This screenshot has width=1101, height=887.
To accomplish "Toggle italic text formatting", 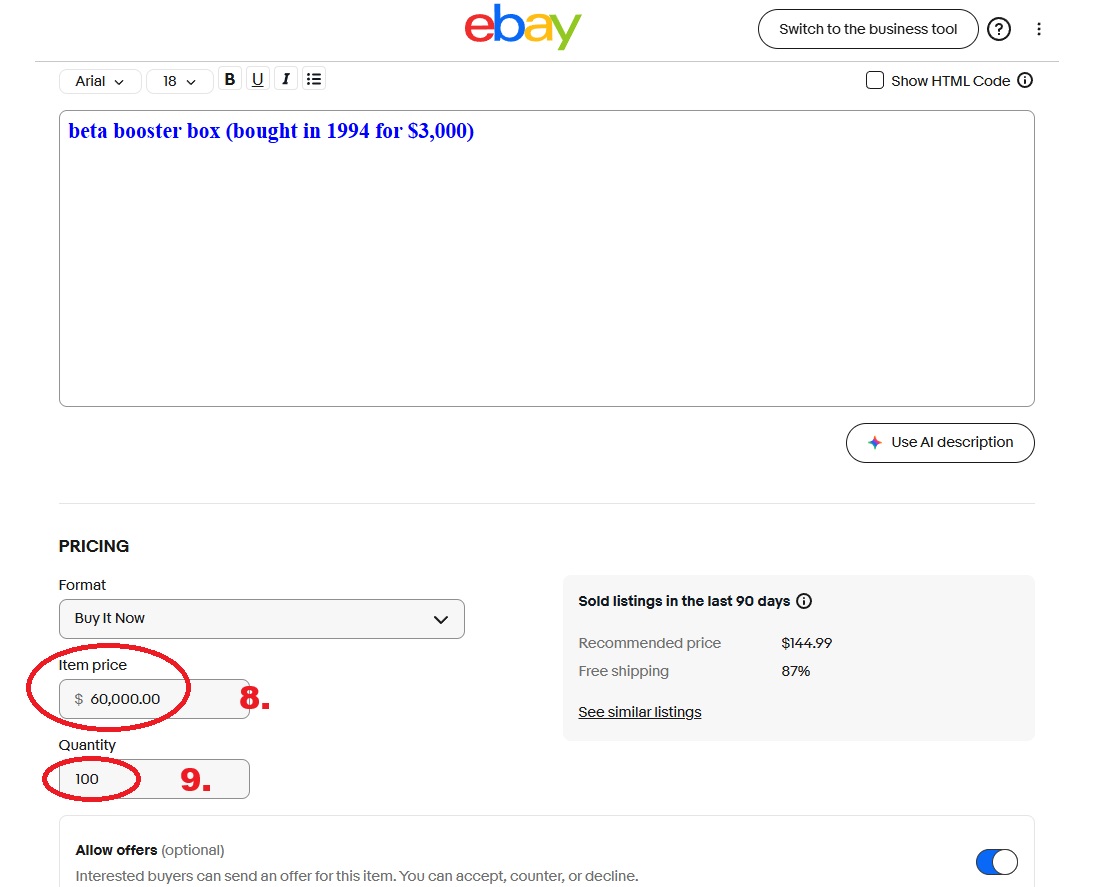I will [286, 79].
